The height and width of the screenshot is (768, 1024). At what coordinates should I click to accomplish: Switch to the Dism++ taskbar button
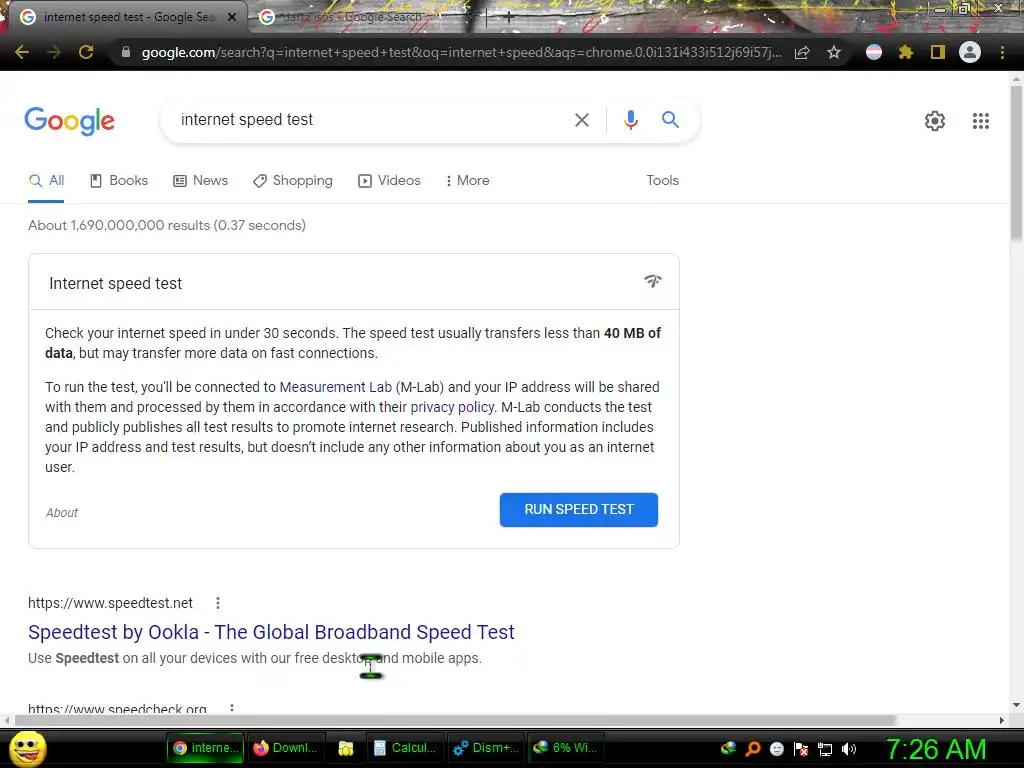coord(486,748)
